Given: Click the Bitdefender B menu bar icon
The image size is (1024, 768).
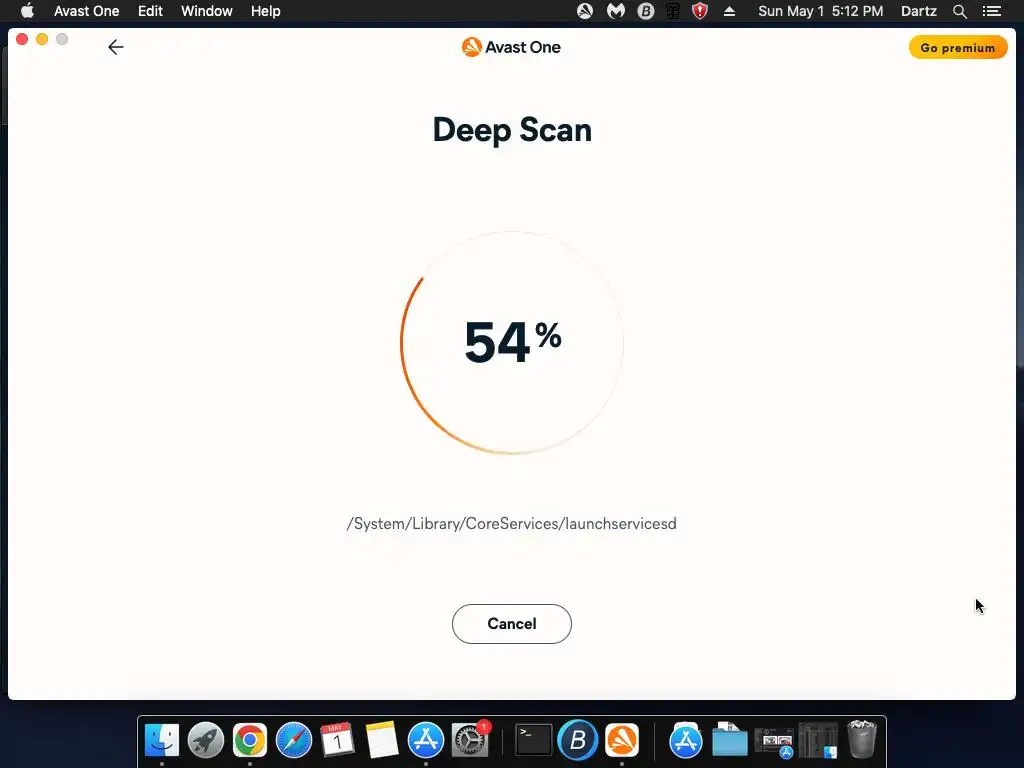Looking at the screenshot, I should (x=645, y=11).
